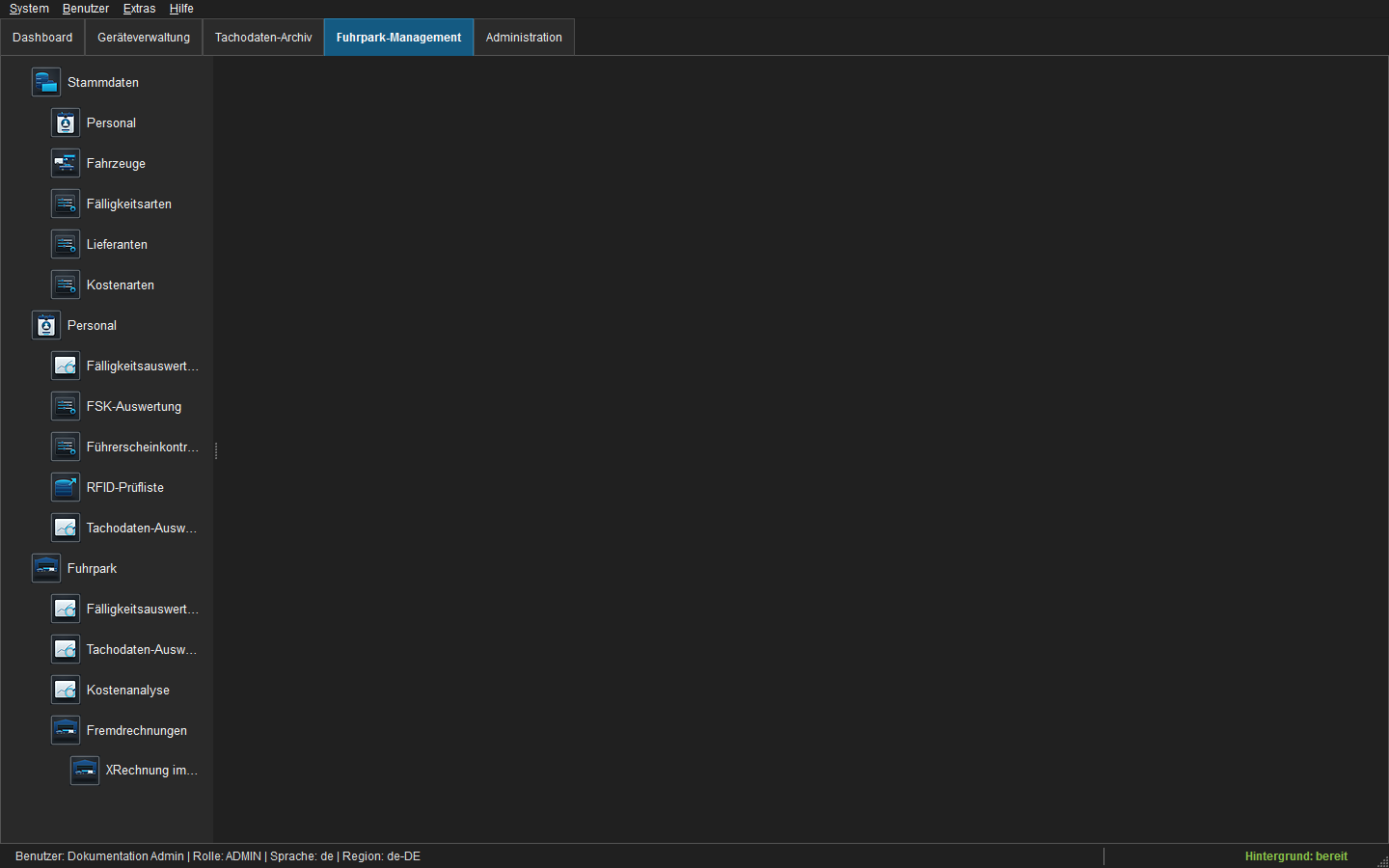The width and height of the screenshot is (1389, 868).
Task: Switch to the Tachodaten-Archiv tab
Action: (263, 38)
